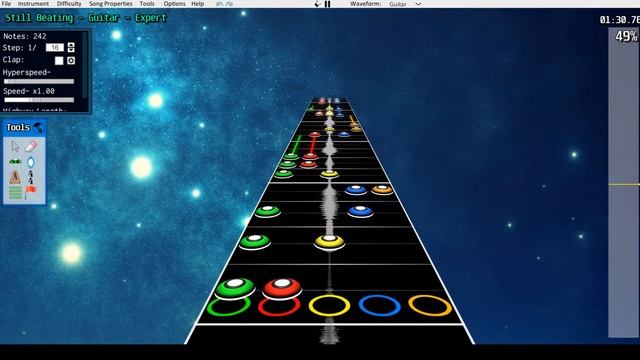Open the Options menu
This screenshot has height=360, width=640.
click(x=174, y=4)
